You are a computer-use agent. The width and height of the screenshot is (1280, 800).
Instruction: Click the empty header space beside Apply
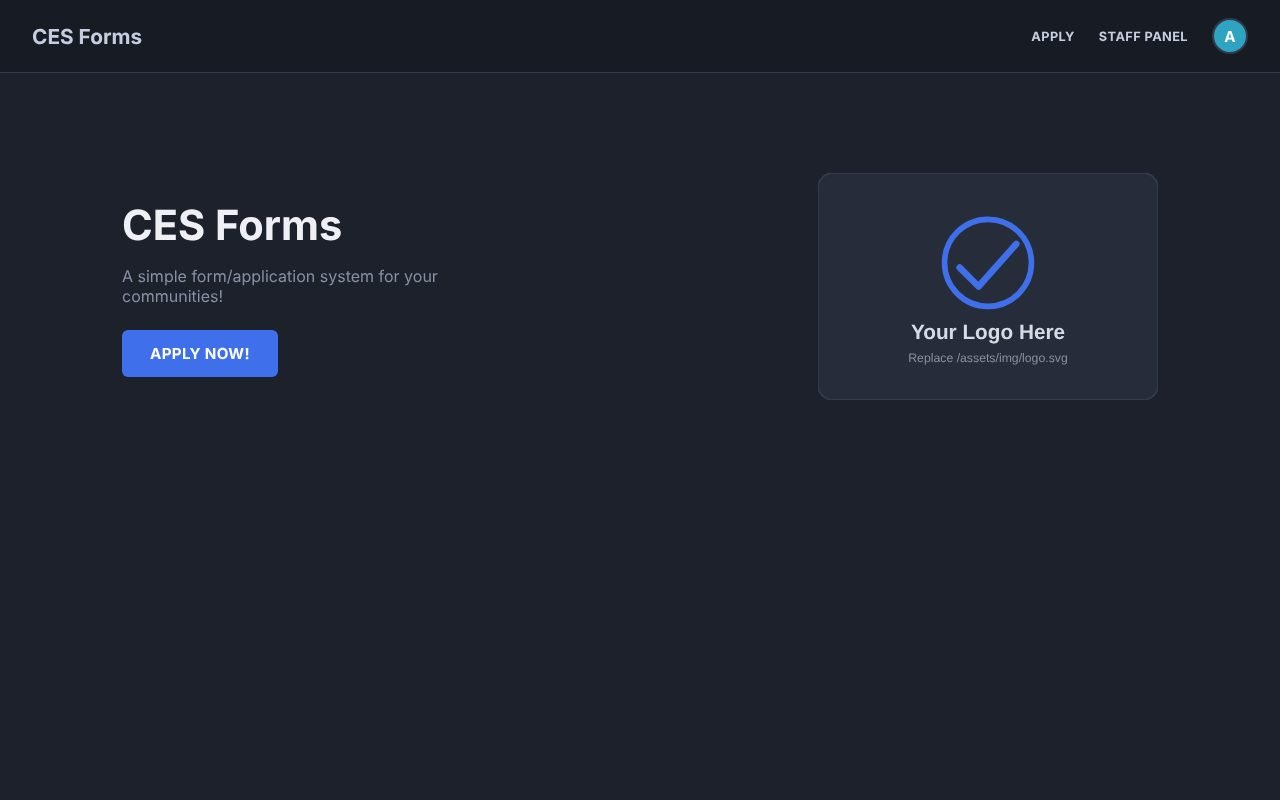pyautogui.click(x=600, y=36)
